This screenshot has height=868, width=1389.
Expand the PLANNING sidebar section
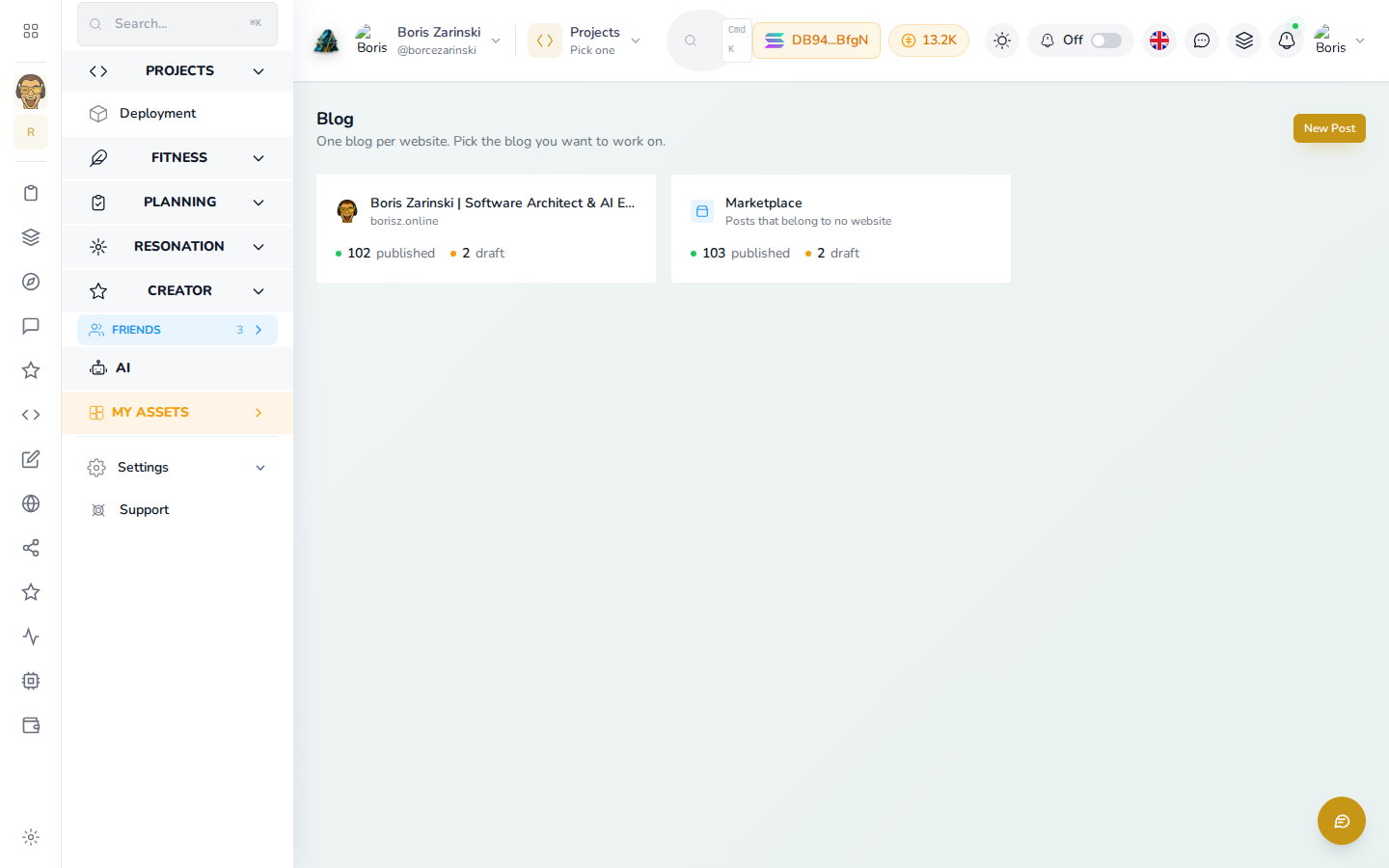(177, 203)
